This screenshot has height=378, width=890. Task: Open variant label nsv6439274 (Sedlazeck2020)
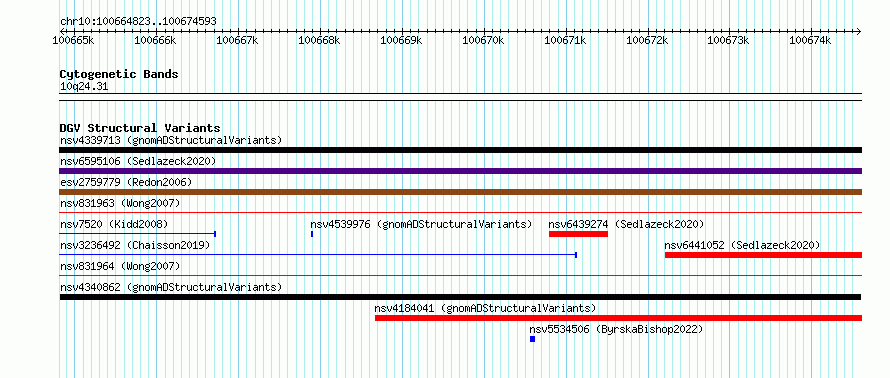point(626,224)
